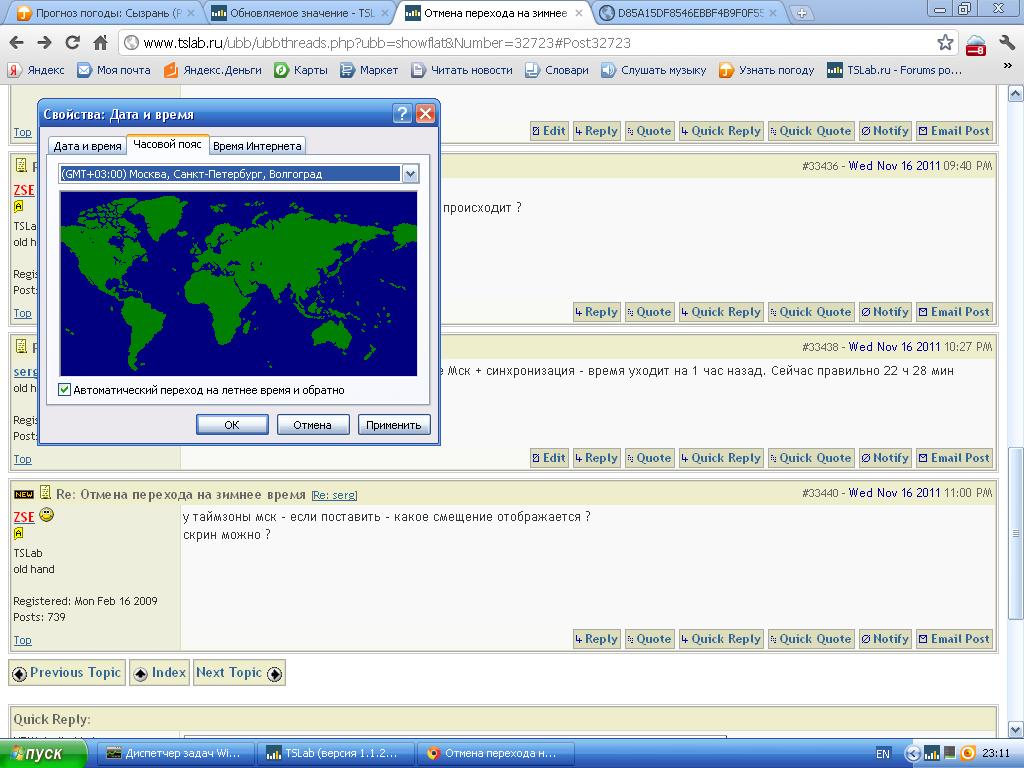1024x768 pixels.
Task: Click the world map time zone image
Action: 238,284
